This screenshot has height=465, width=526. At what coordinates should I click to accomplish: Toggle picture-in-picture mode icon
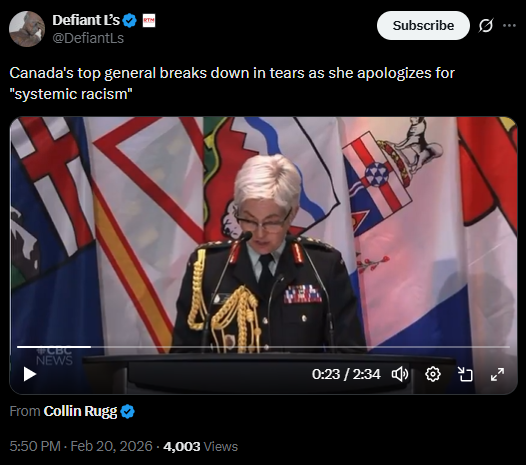point(465,374)
